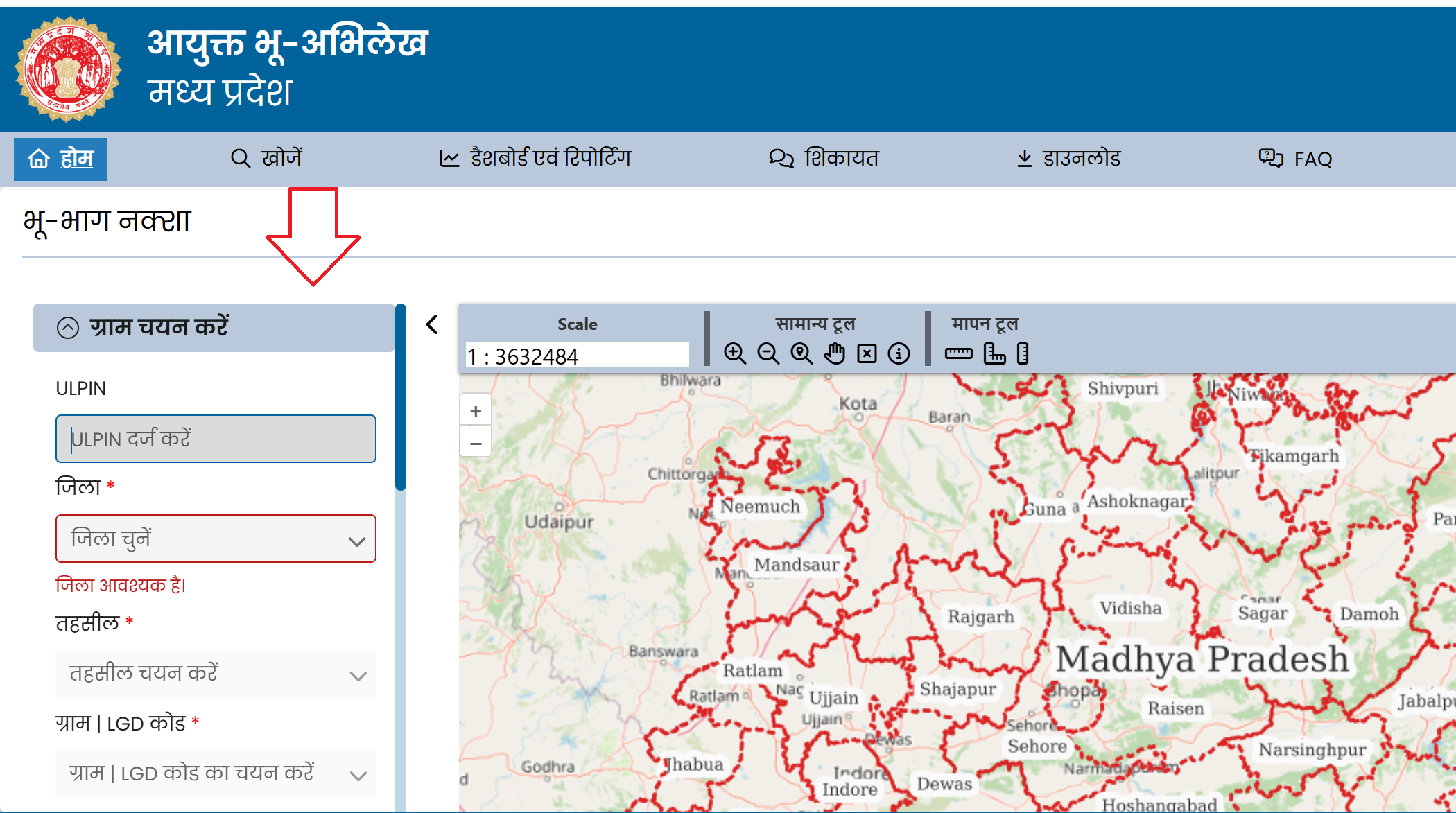Go to the डाउनलोड page
Screen dimensions: 1456x813
pos(1068,158)
